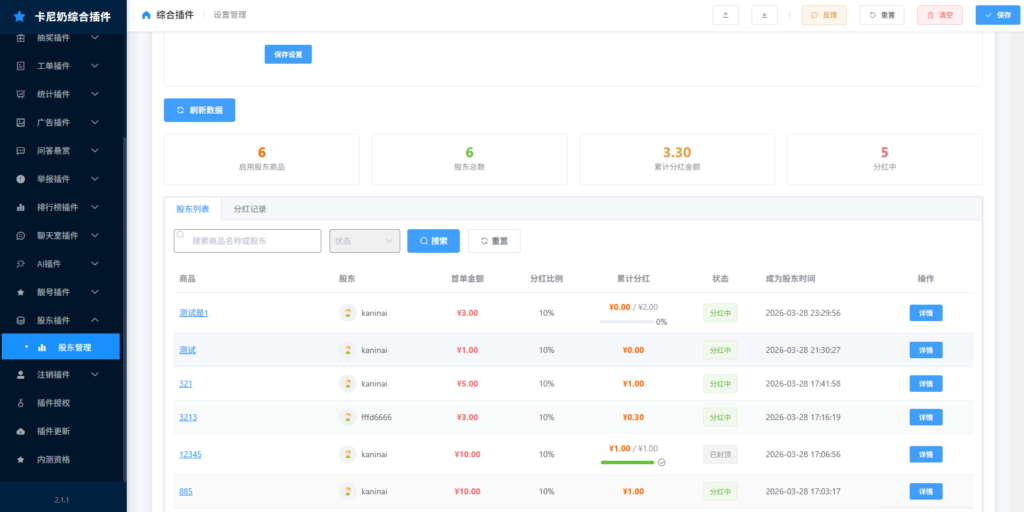Select the 股东列表 tab

point(193,209)
